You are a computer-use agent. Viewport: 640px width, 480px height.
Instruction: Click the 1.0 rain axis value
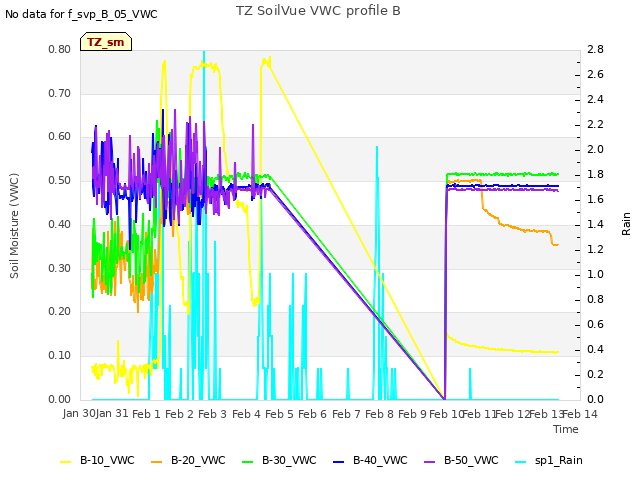pos(596,274)
